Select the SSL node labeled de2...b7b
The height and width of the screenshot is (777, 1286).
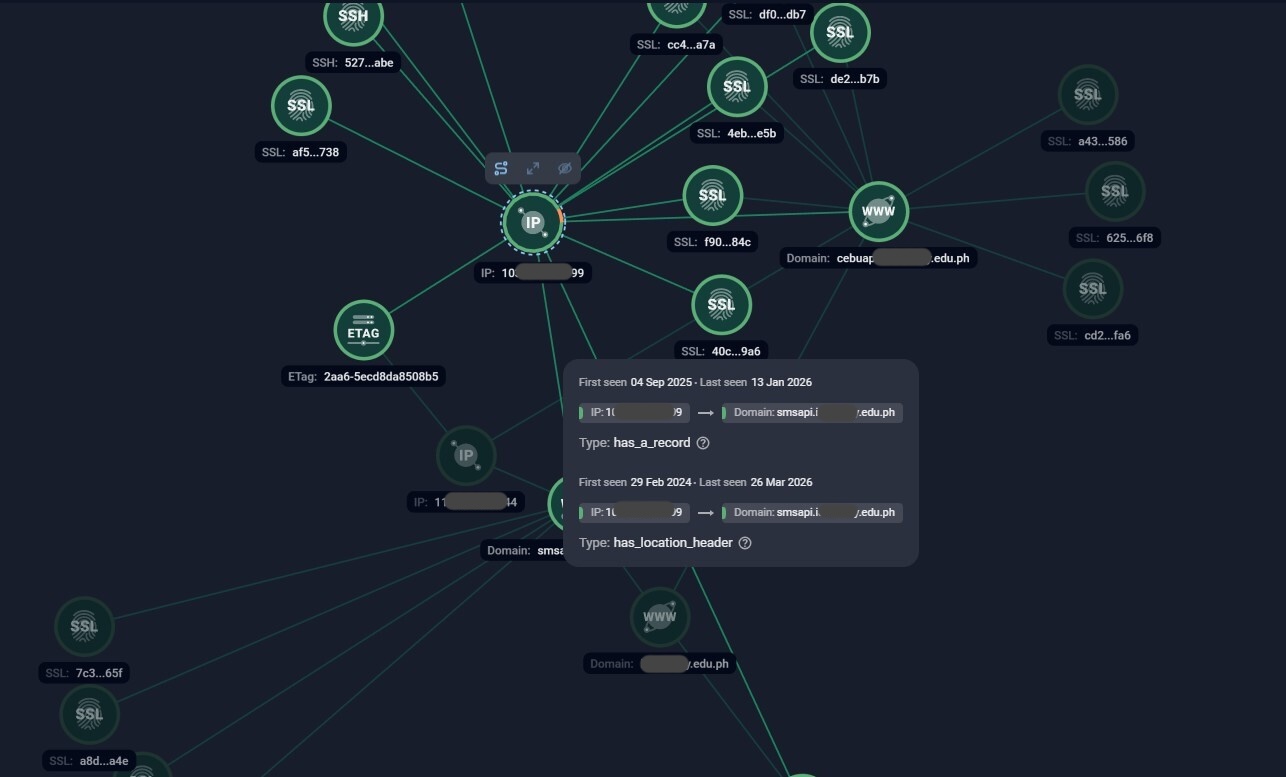point(840,32)
